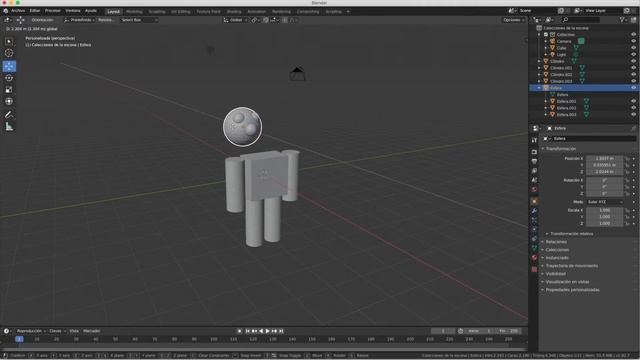Switch to the Modeling workspace tab
This screenshot has height=360, width=640.
(134, 11)
